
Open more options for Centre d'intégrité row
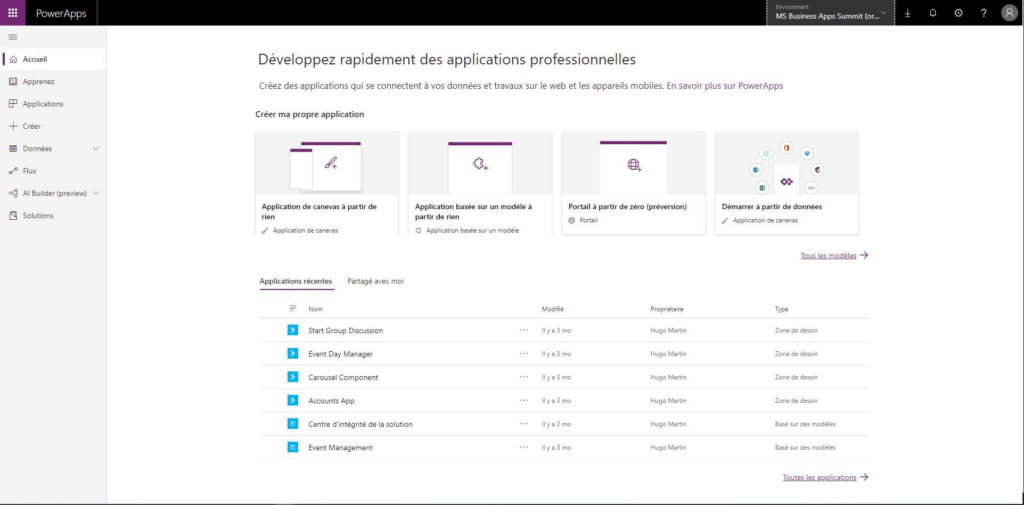(524, 424)
